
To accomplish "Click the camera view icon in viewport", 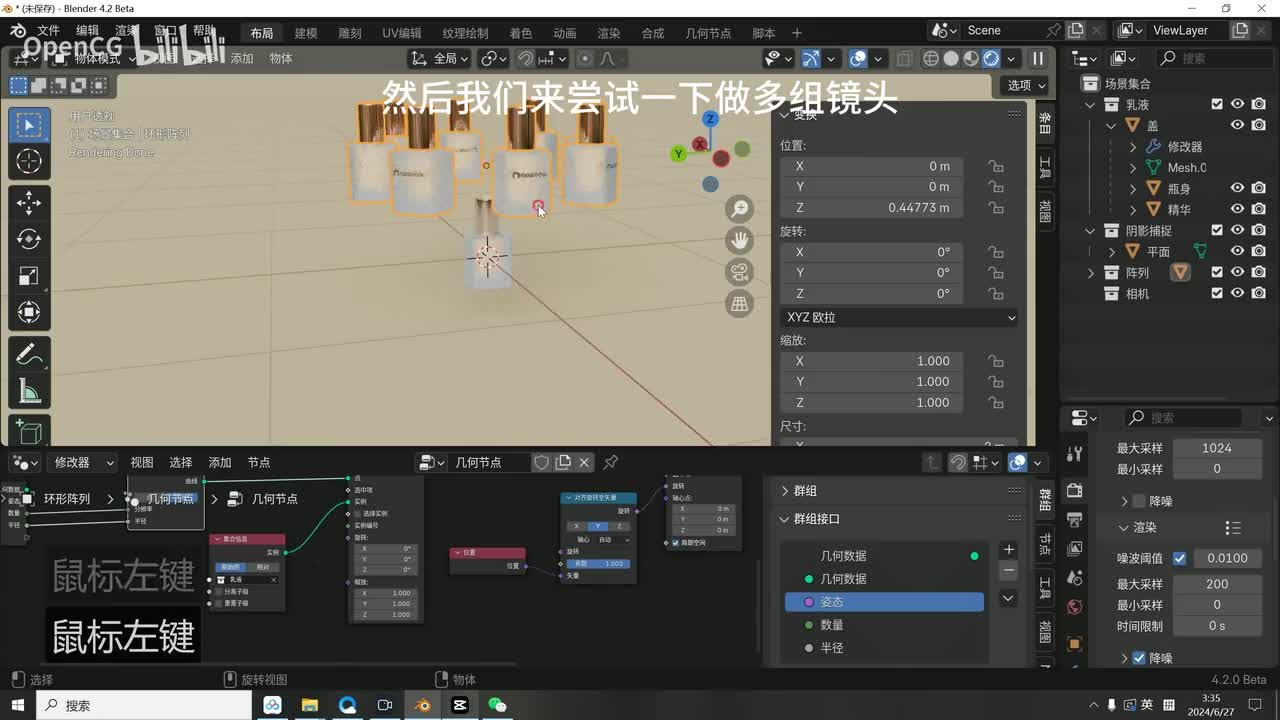I will 740,272.
